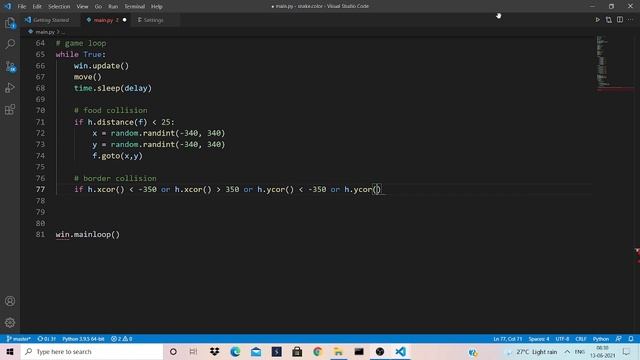This screenshot has width=640, height=360.
Task: Open the Mail app on the taskbar
Action: point(256,351)
